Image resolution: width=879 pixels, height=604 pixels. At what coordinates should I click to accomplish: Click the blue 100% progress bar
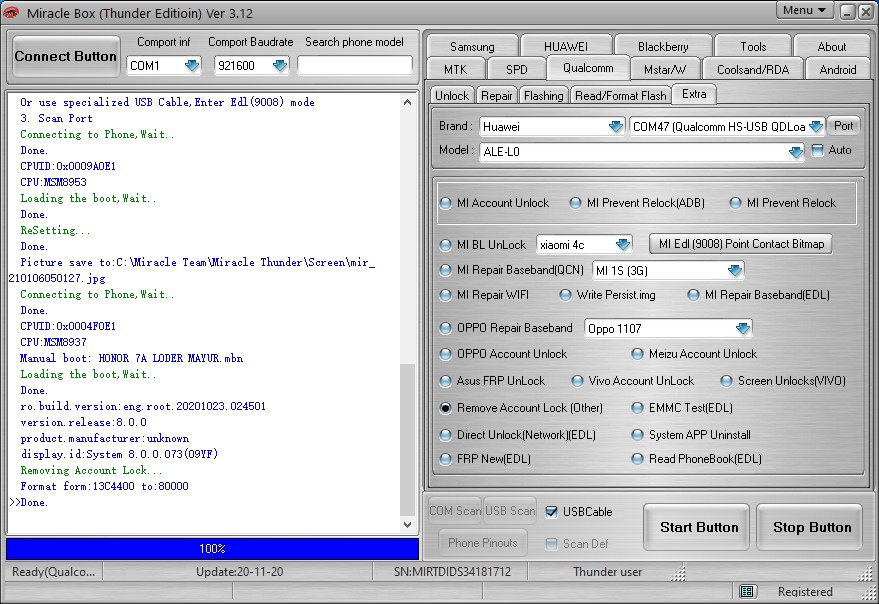click(x=212, y=549)
